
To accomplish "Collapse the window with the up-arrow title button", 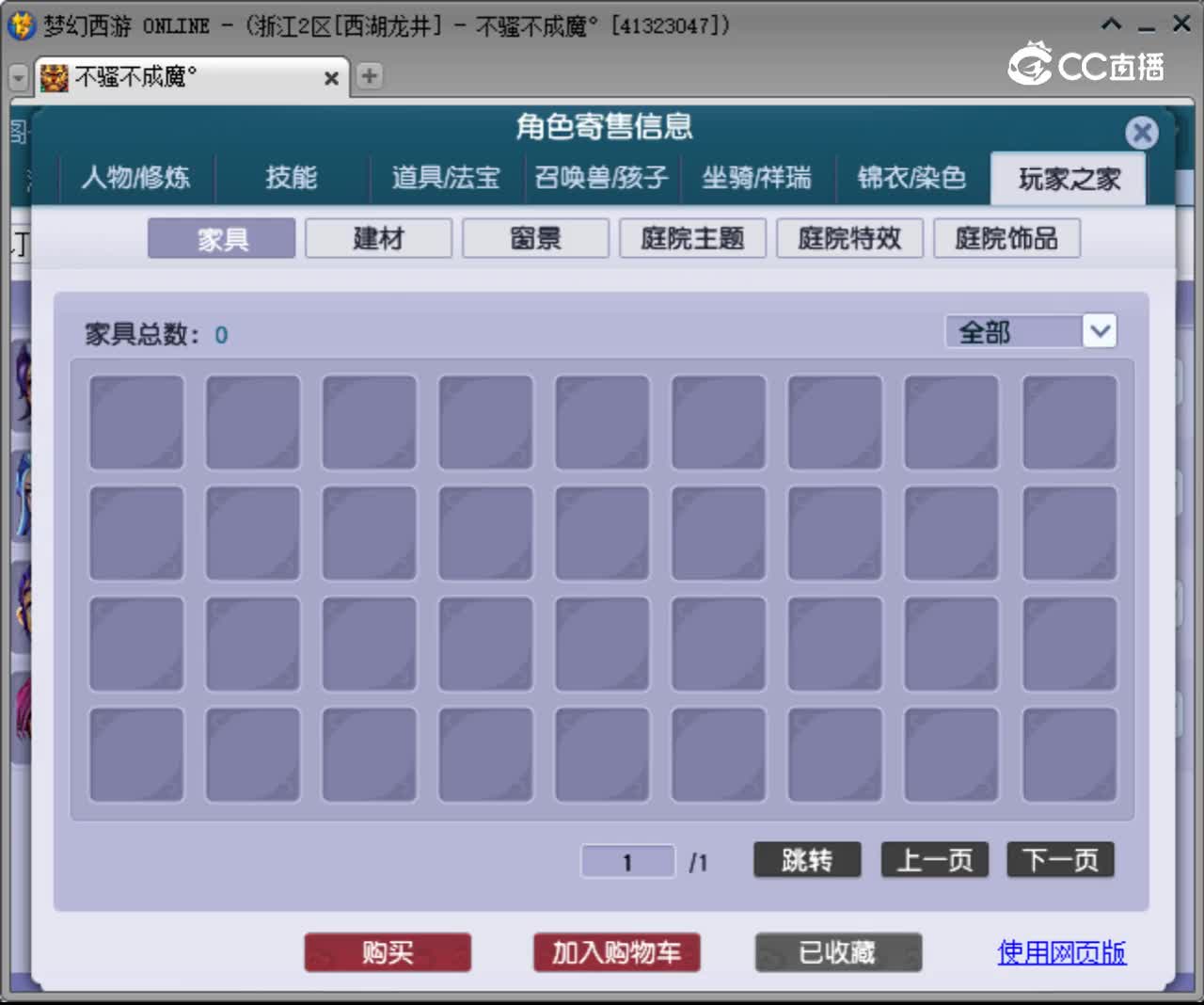I will click(1112, 24).
